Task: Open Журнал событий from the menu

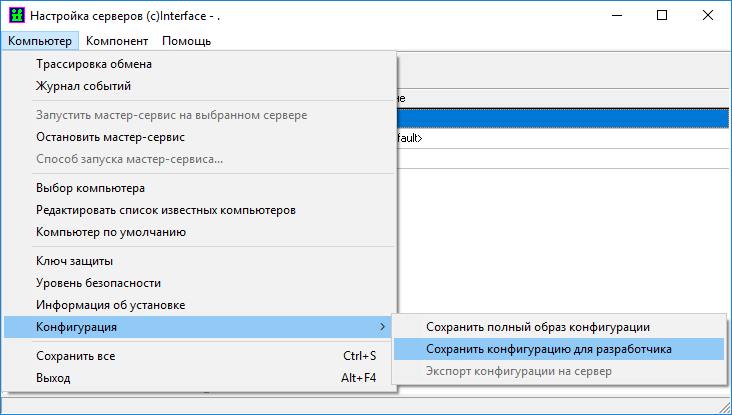Action: point(83,86)
